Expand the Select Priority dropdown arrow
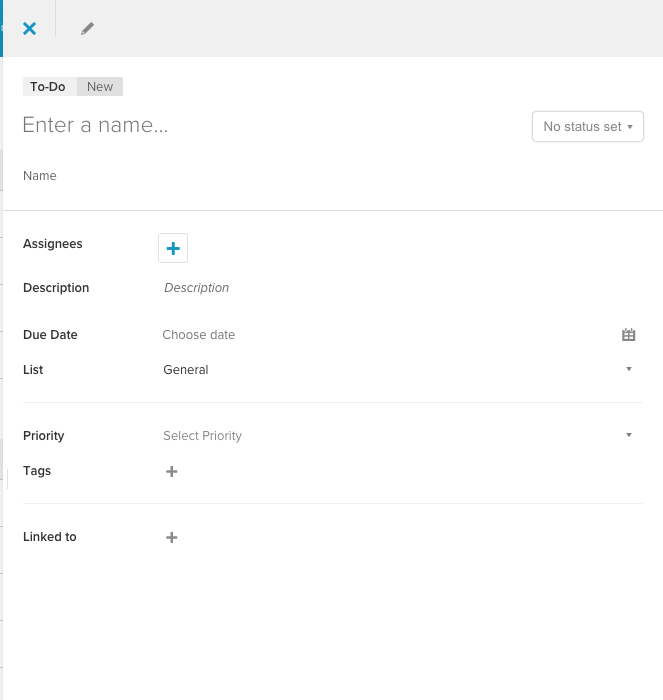This screenshot has height=700, width=663. coord(629,435)
